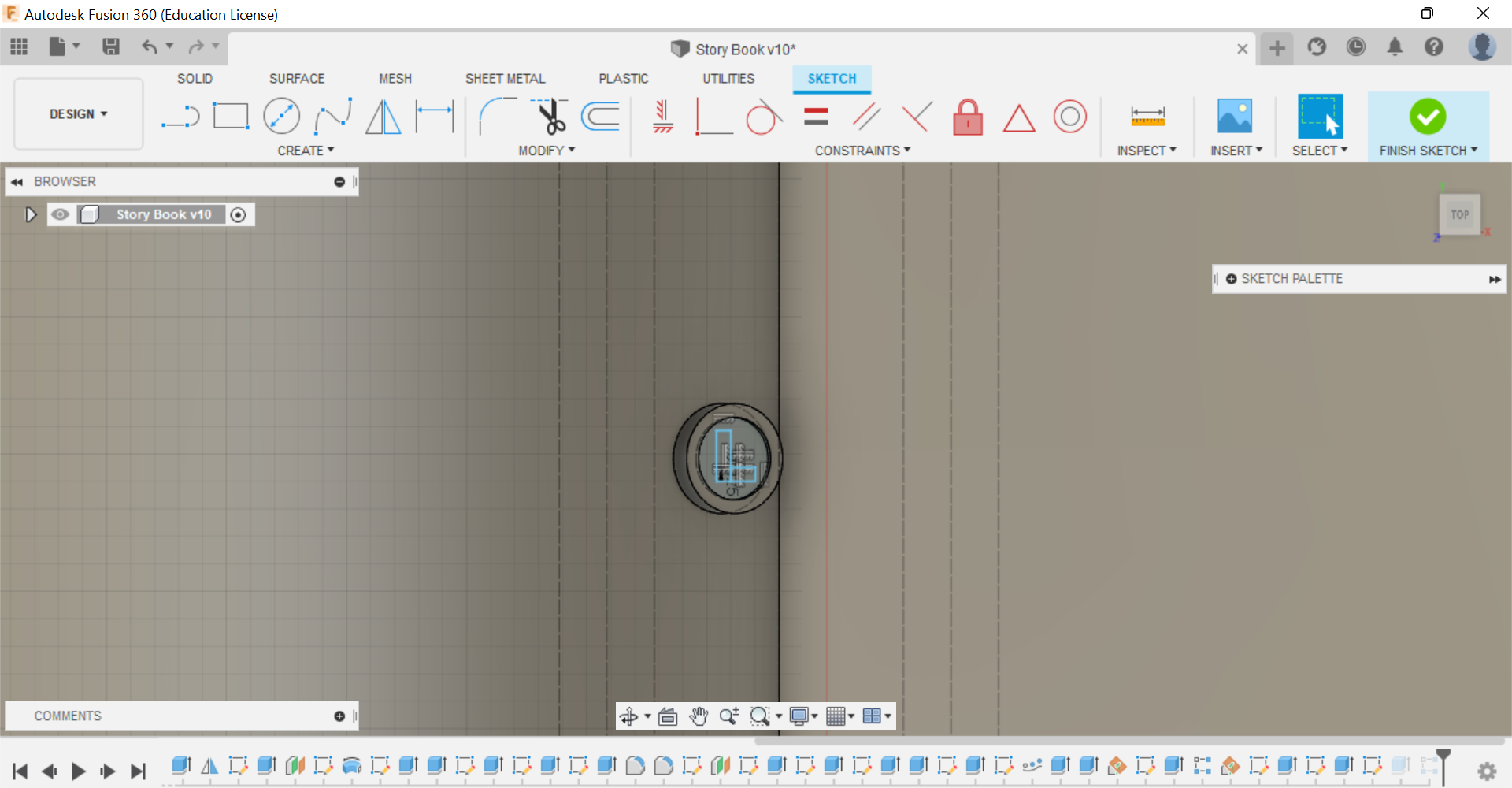
Task: Play the timeline history
Action: click(x=78, y=771)
